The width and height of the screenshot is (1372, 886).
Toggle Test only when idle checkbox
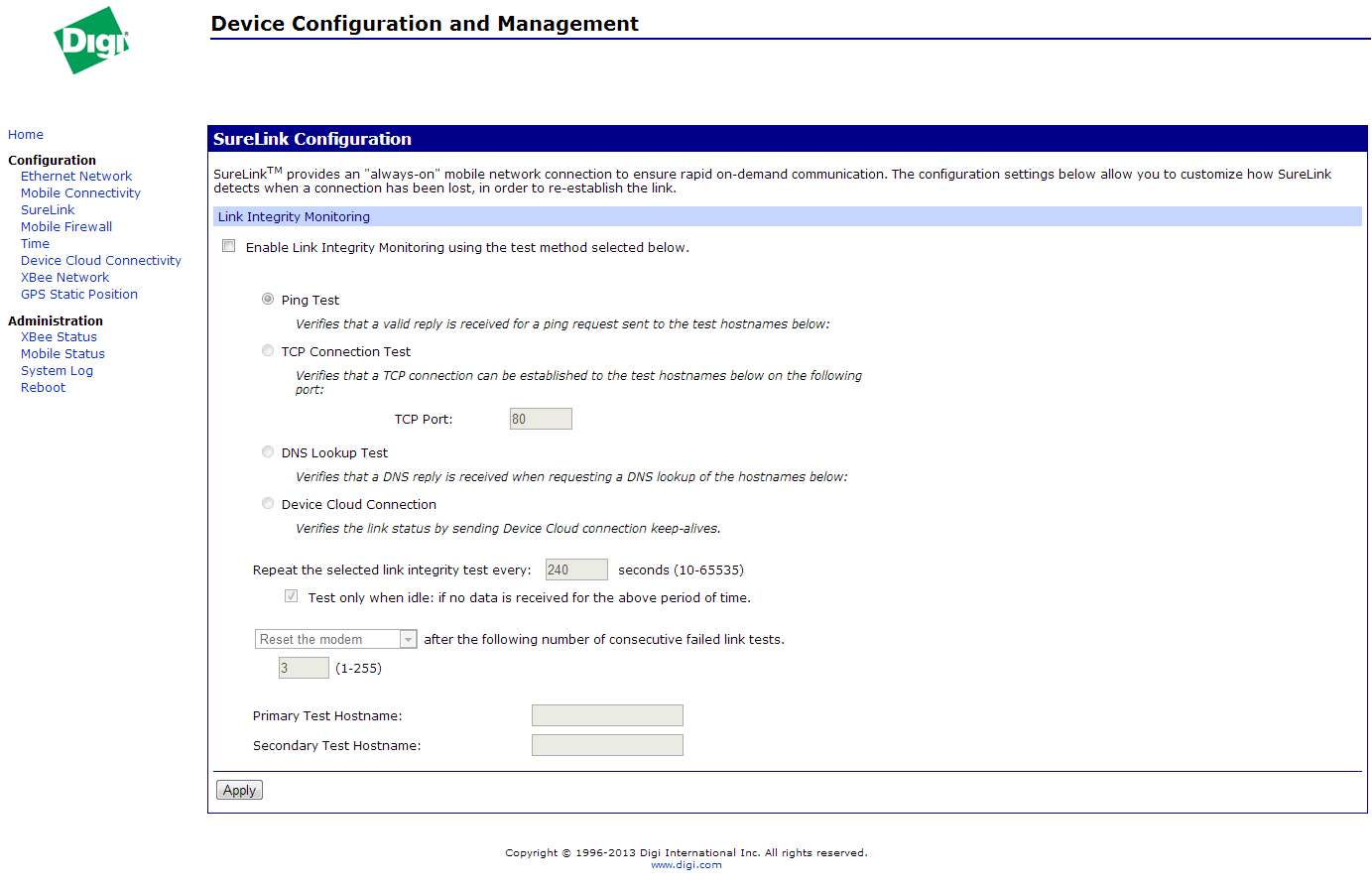tap(291, 596)
